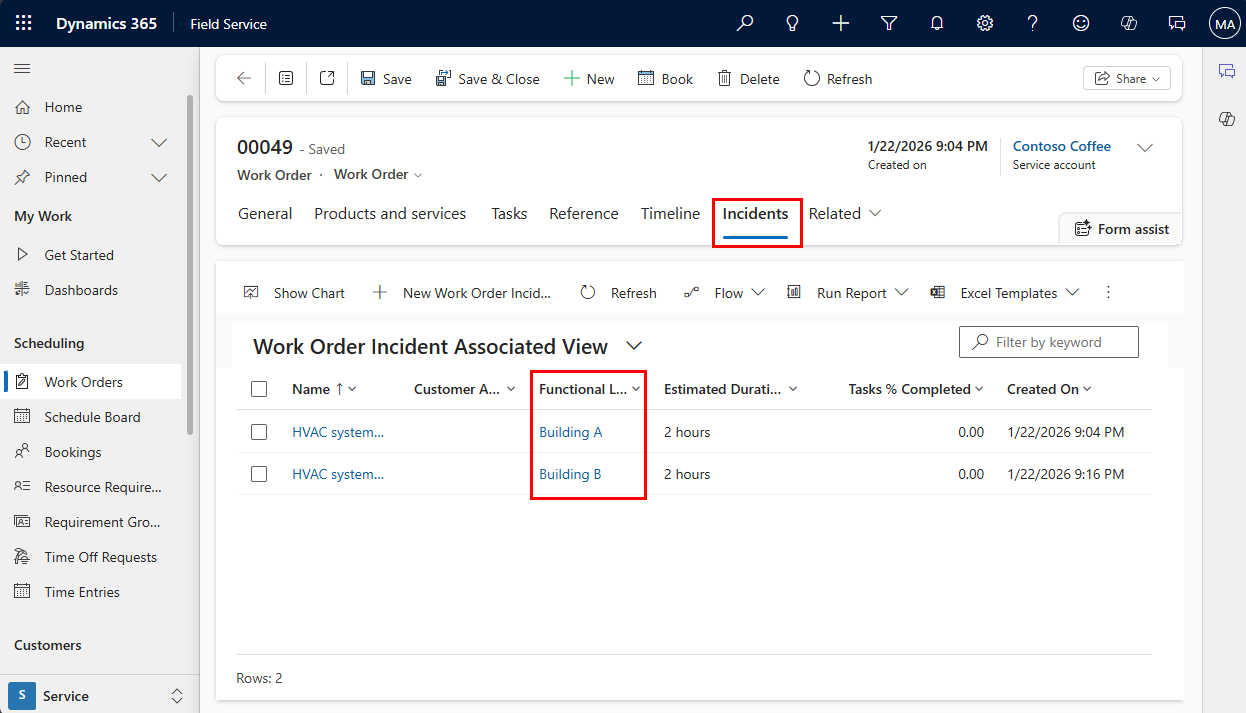Open the notifications bell icon
Viewport: 1246px width, 713px height.
click(936, 23)
